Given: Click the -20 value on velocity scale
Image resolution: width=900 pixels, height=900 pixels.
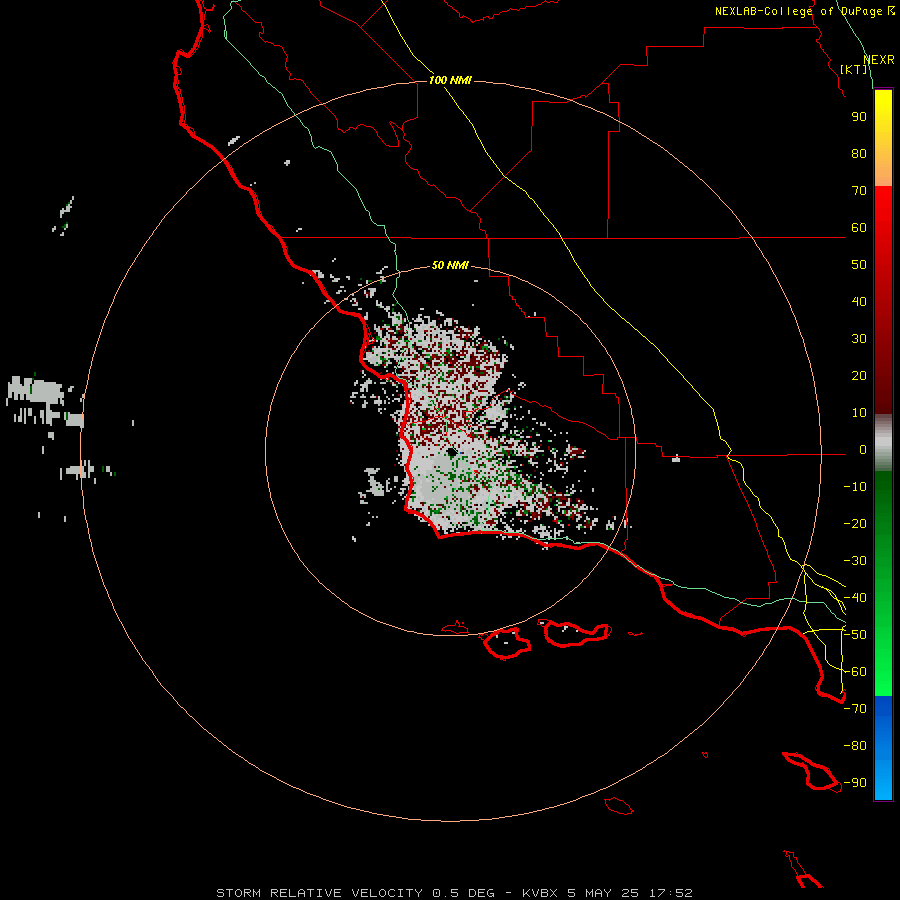Looking at the screenshot, I should pyautogui.click(x=855, y=523).
